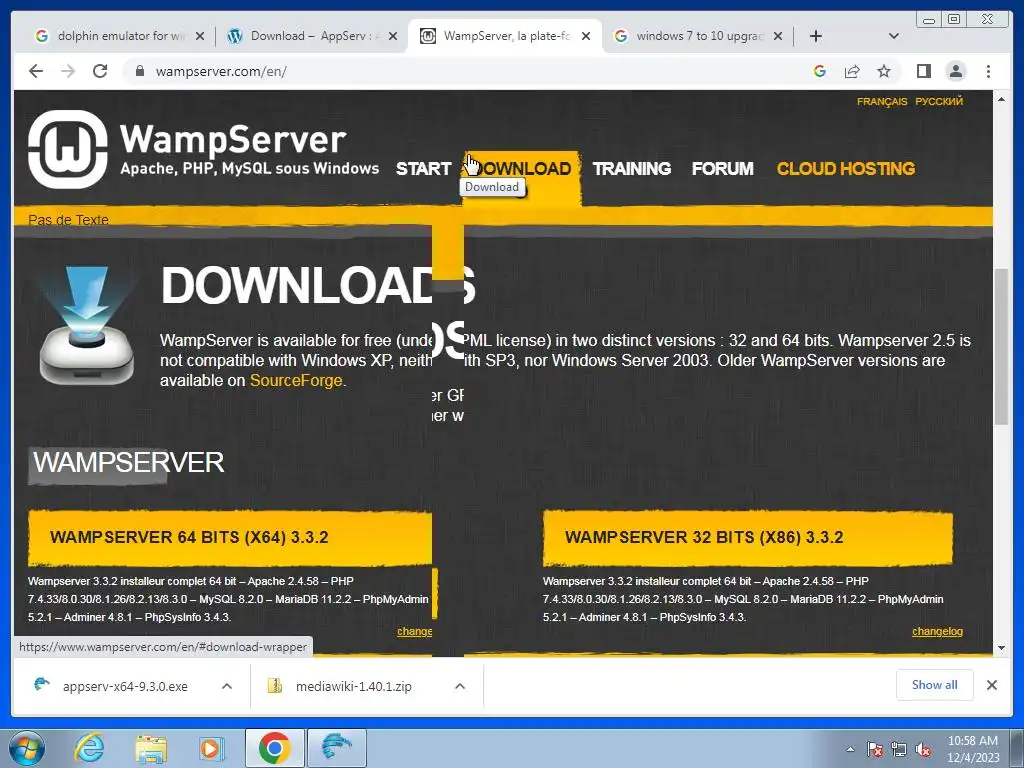The width and height of the screenshot is (1024, 768).
Task: Open the CLOUD HOSTING link
Action: click(846, 168)
